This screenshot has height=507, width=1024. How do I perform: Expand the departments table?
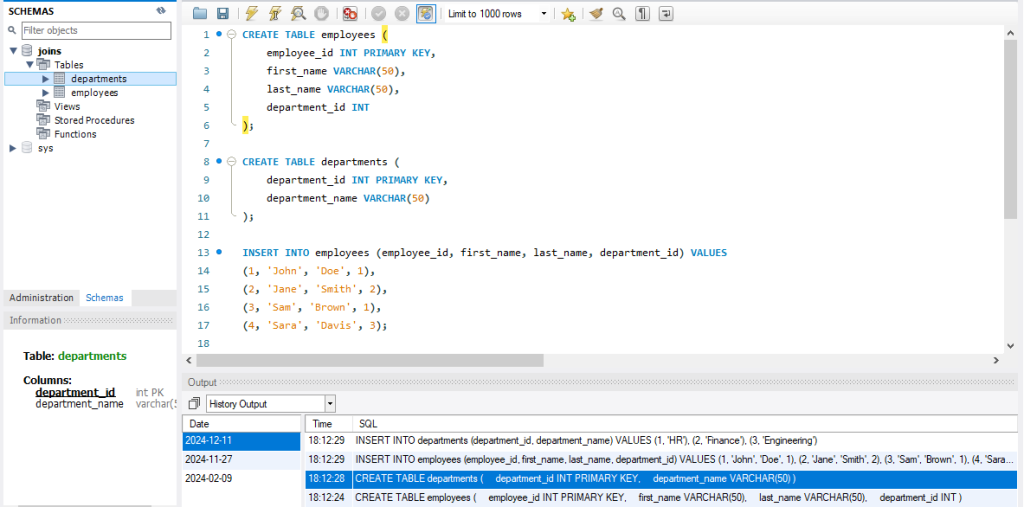46,79
